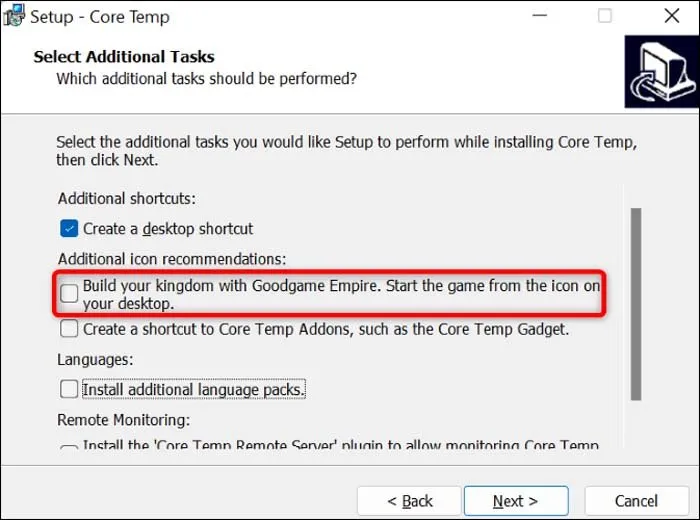Click the Remote Monitoring section label
Viewport: 700px width, 520px height.
123,420
